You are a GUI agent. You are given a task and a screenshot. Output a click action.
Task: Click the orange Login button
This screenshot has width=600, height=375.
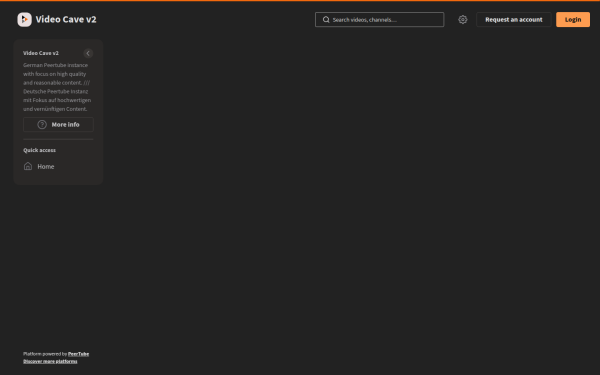pyautogui.click(x=573, y=20)
